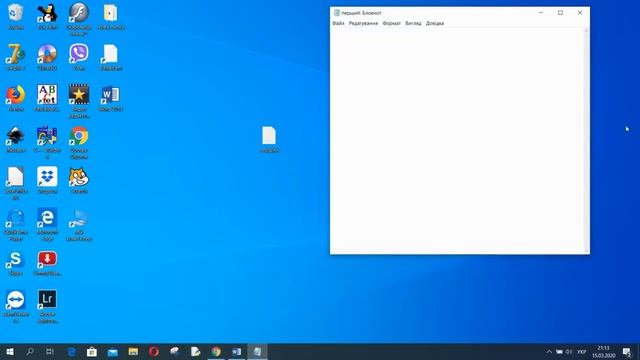Select the TeamViewer desktop shortcut

coord(16,307)
